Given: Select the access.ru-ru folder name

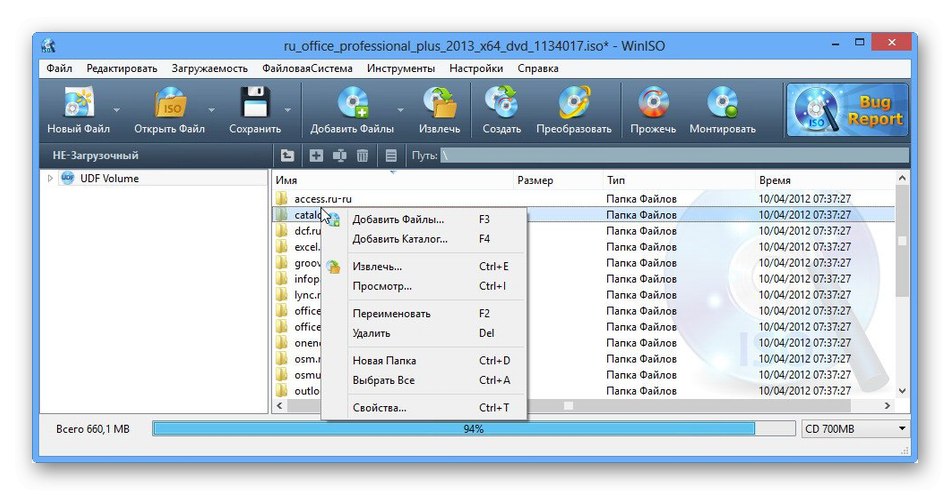Looking at the screenshot, I should click(x=323, y=199).
